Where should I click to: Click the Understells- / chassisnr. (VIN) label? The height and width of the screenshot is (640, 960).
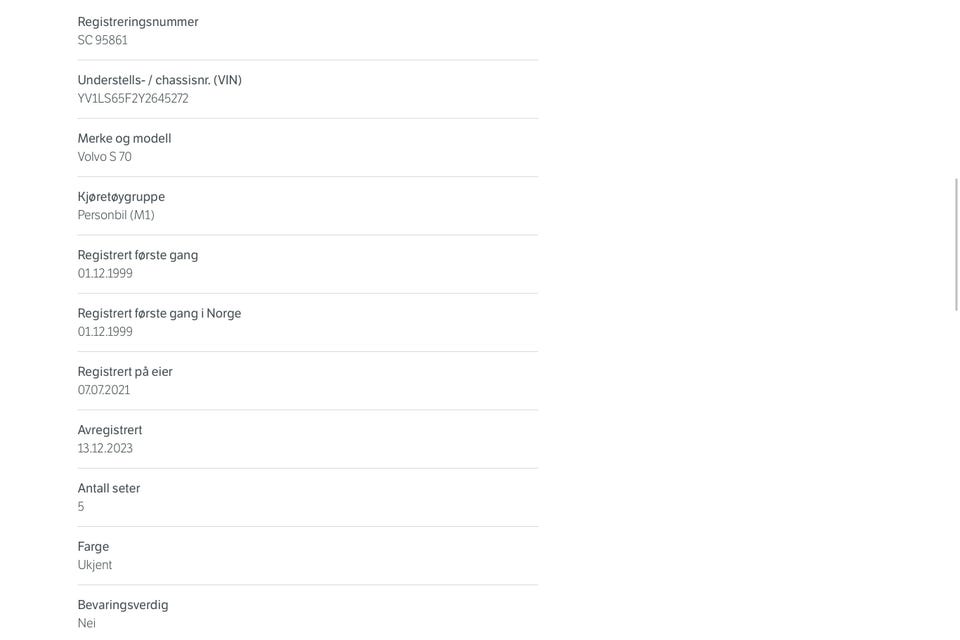(160, 80)
